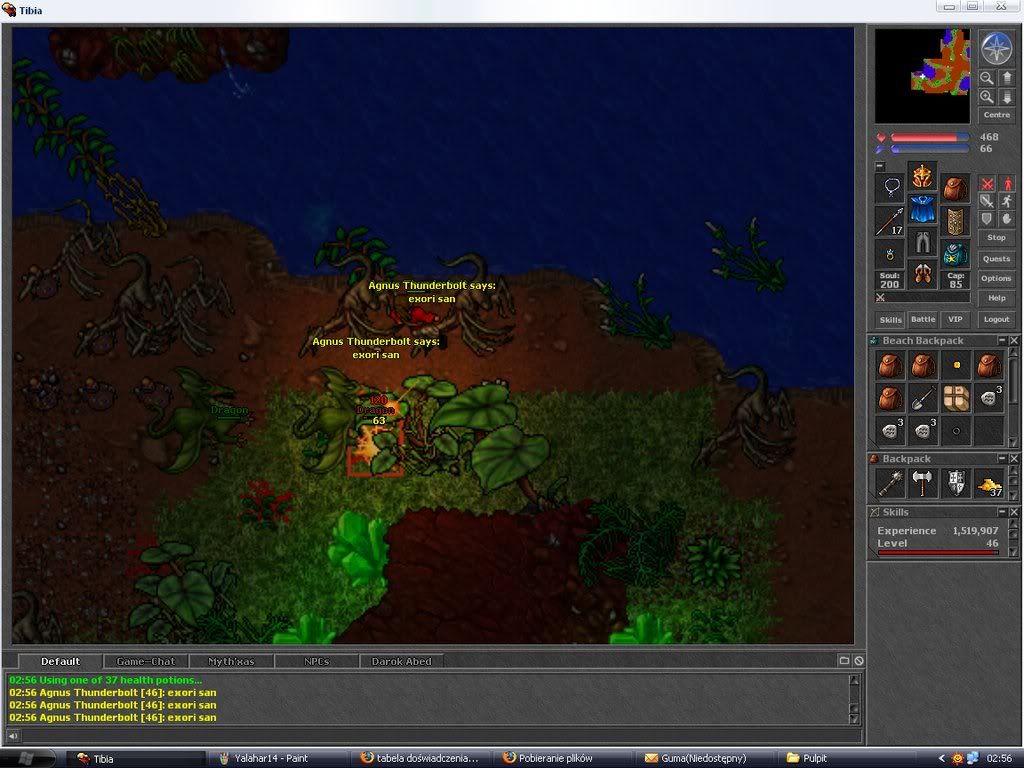Select the crest shield in the Backpack container
Viewport: 1024px width, 768px height.
coord(956,483)
